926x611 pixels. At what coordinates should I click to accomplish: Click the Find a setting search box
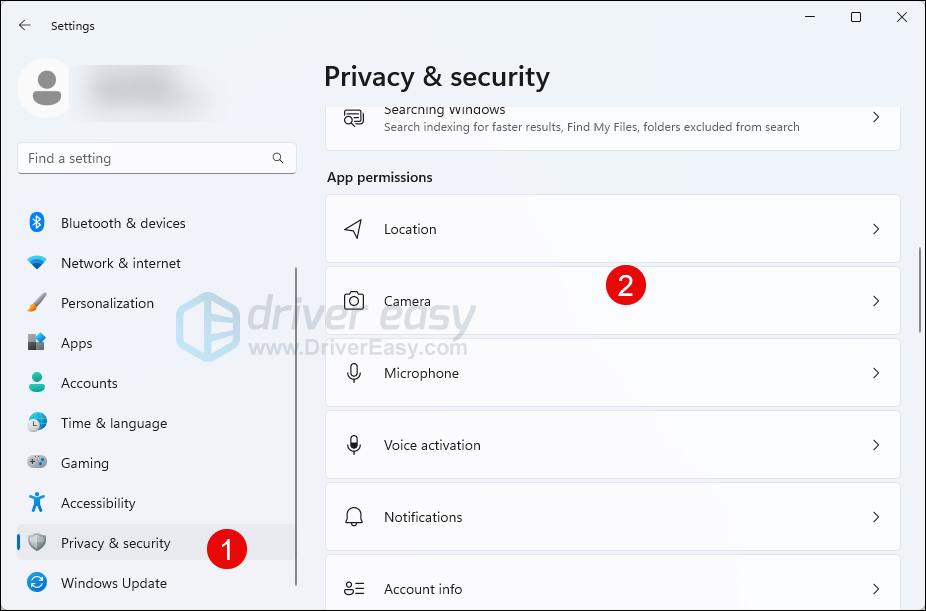tap(145, 158)
